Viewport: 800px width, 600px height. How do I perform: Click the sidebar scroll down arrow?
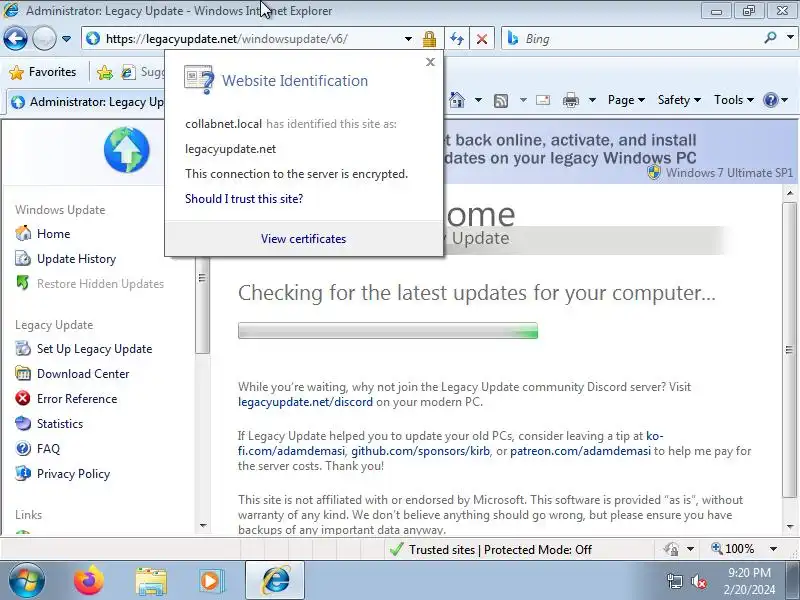click(203, 526)
